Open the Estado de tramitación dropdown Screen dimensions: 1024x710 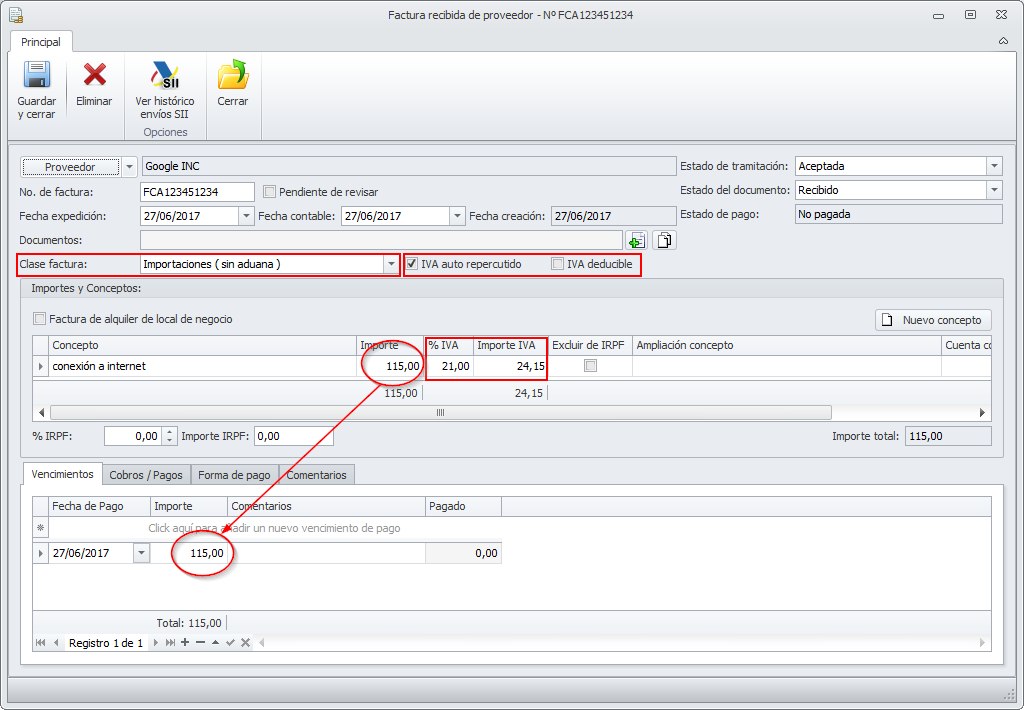click(x=993, y=167)
